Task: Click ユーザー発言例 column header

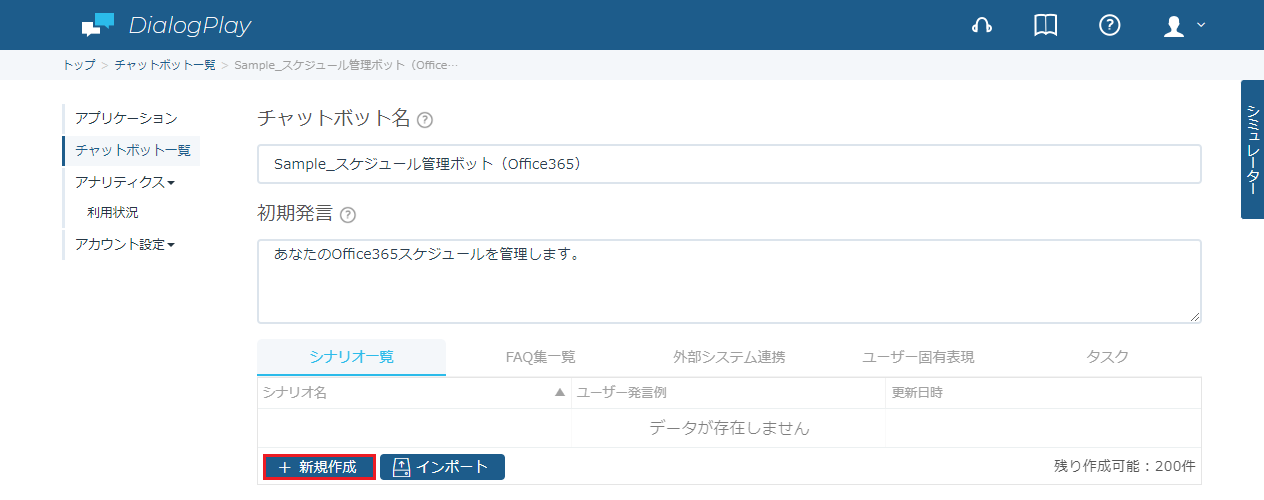Action: pyautogui.click(x=728, y=393)
